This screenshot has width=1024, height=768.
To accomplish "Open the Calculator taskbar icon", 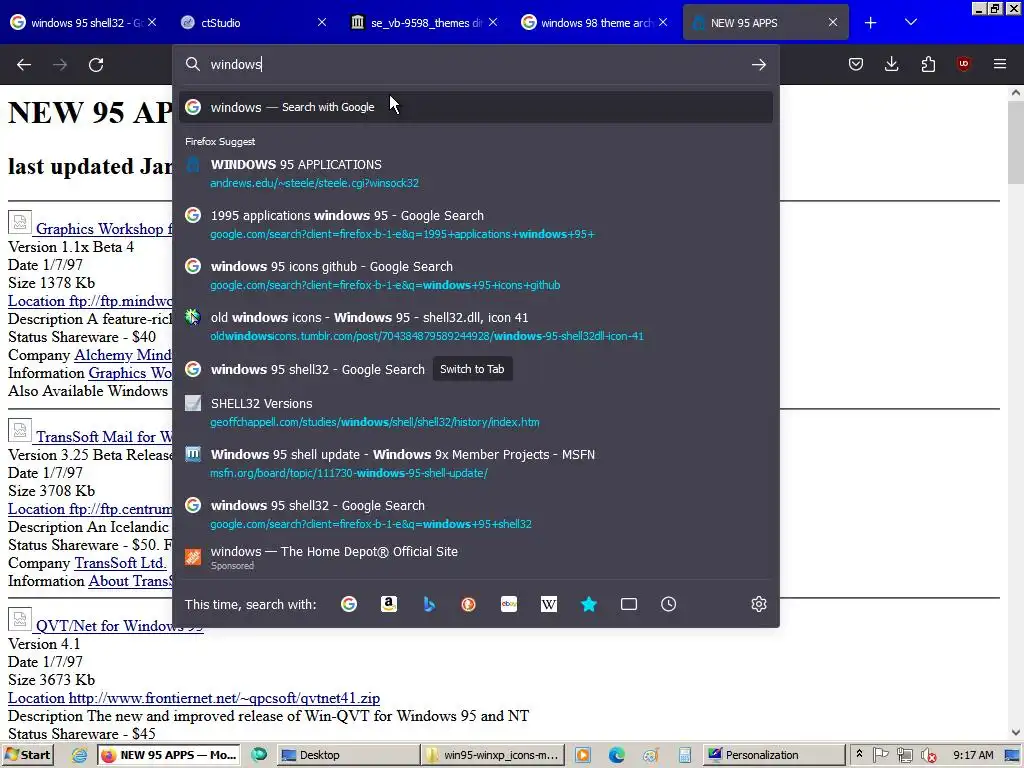I will [684, 755].
